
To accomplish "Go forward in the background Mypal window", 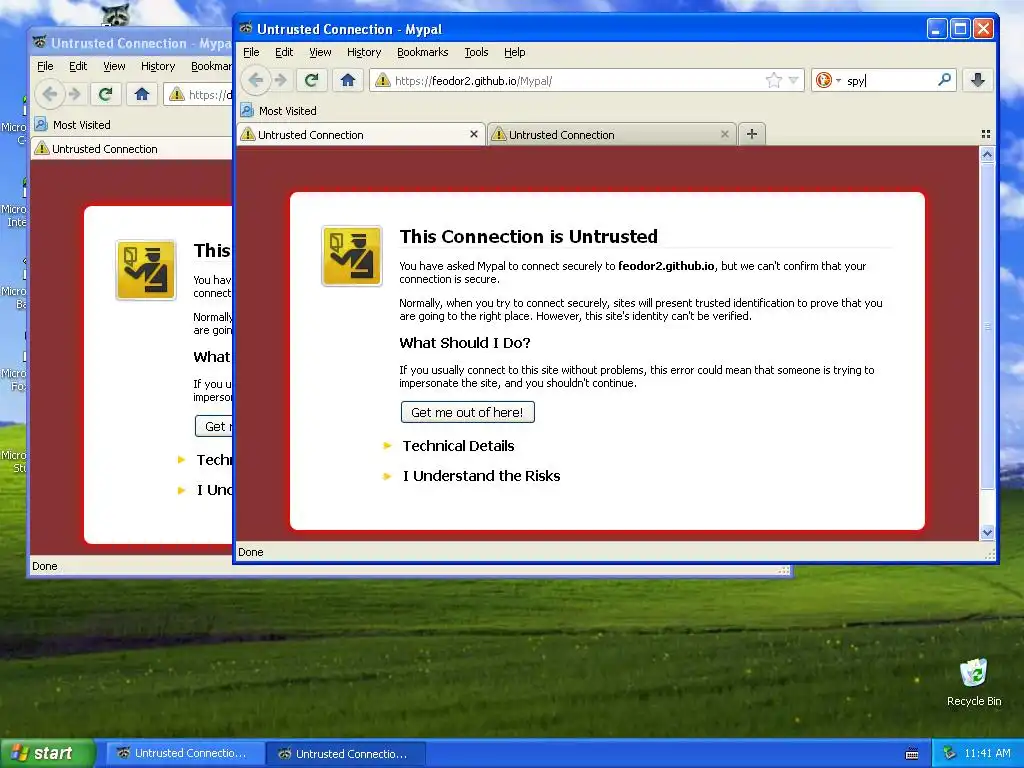I will pyautogui.click(x=75, y=95).
